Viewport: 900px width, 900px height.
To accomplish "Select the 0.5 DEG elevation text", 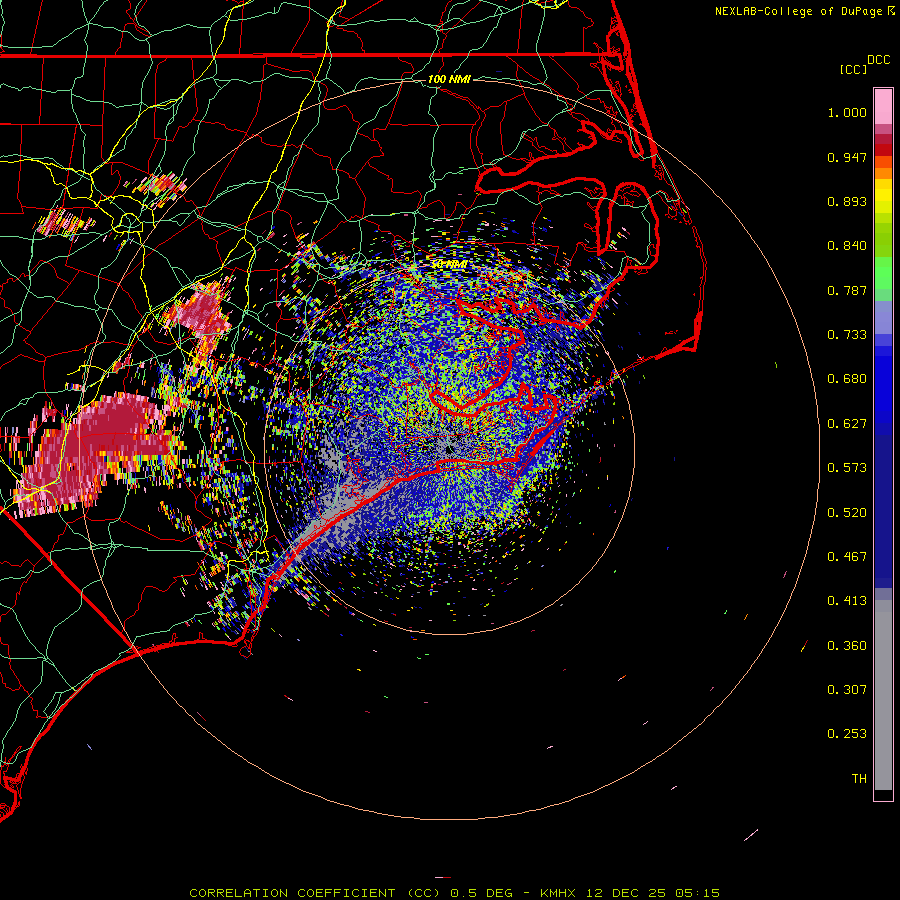I will 483,893.
